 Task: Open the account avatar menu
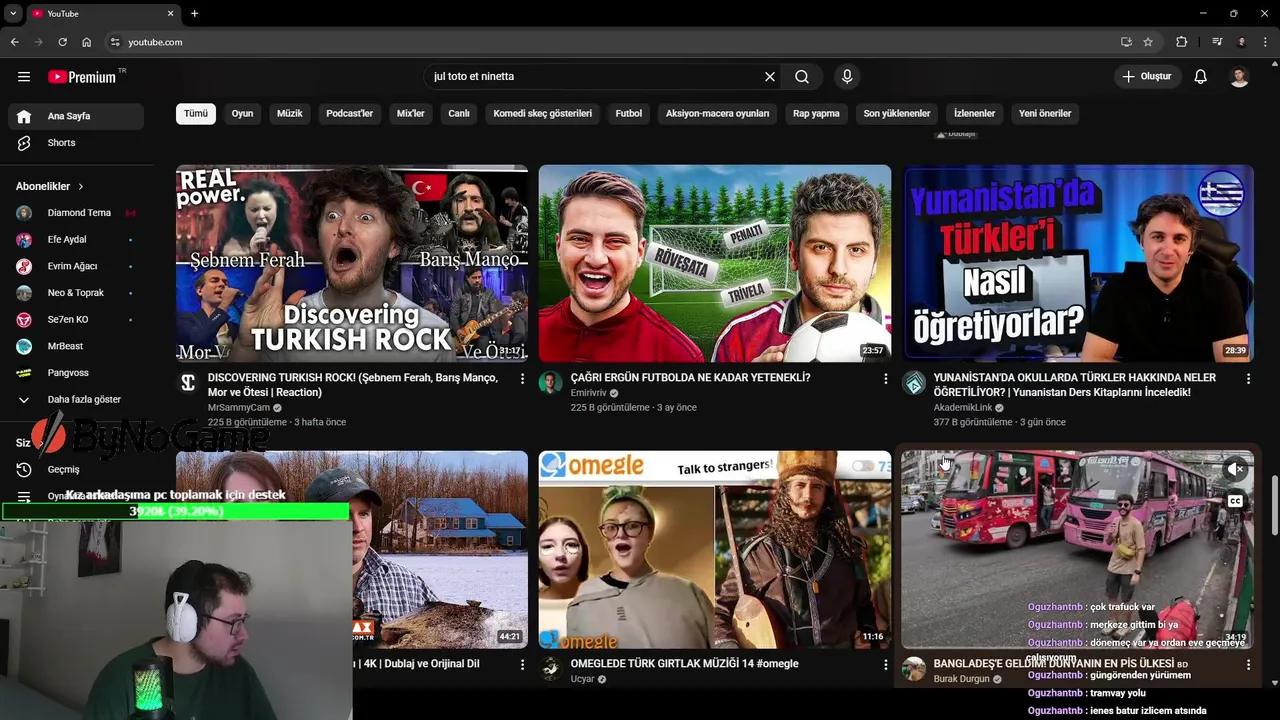[x=1239, y=77]
